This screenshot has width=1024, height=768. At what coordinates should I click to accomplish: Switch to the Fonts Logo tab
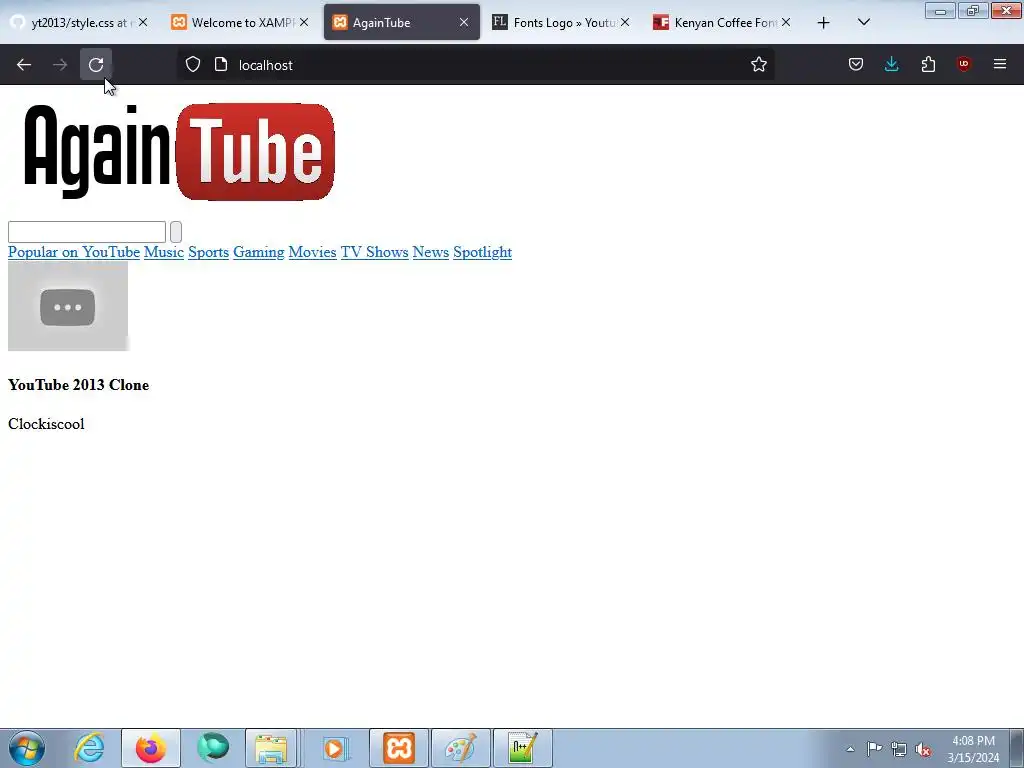(x=562, y=23)
